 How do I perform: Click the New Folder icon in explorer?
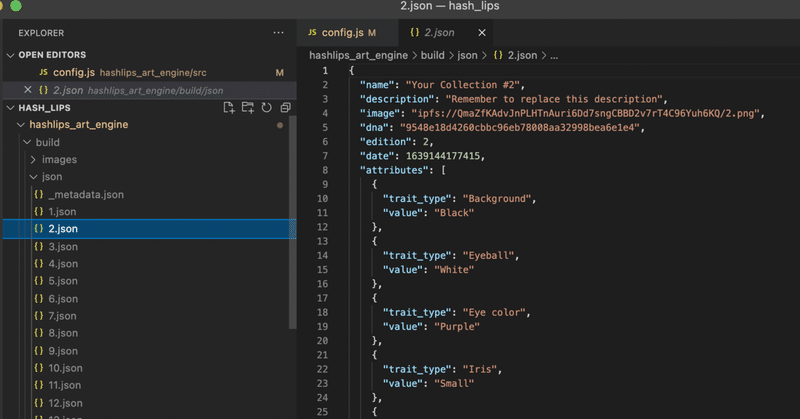click(x=247, y=108)
